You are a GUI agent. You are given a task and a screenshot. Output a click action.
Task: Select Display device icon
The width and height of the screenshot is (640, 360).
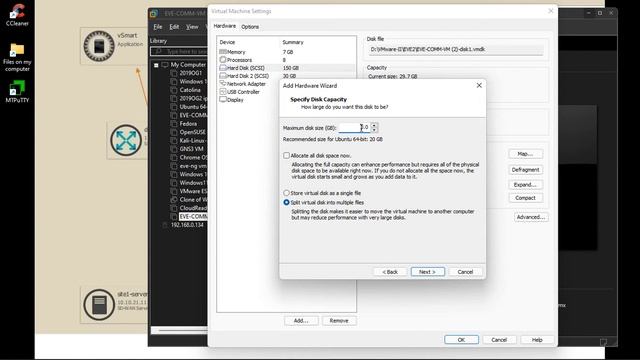(x=223, y=100)
